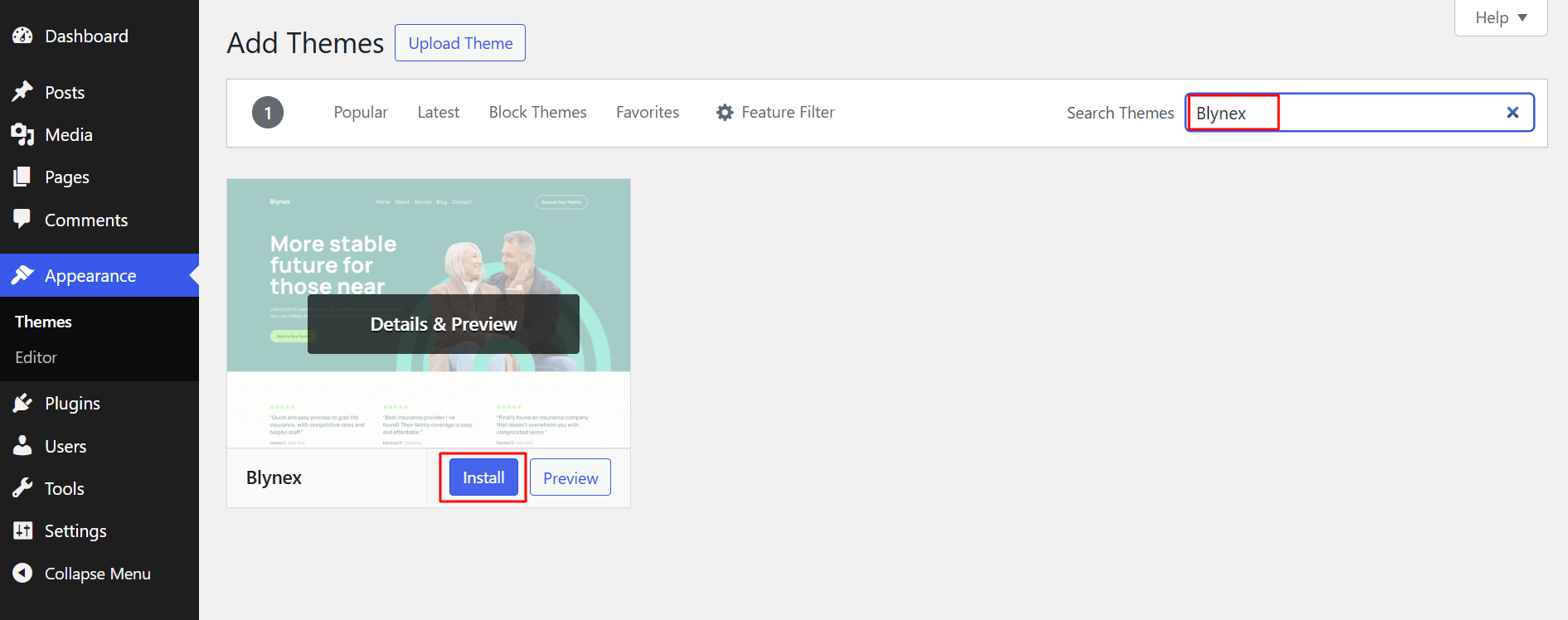The image size is (1568, 620).
Task: Click the Dashboard gauge icon
Action: click(22, 36)
